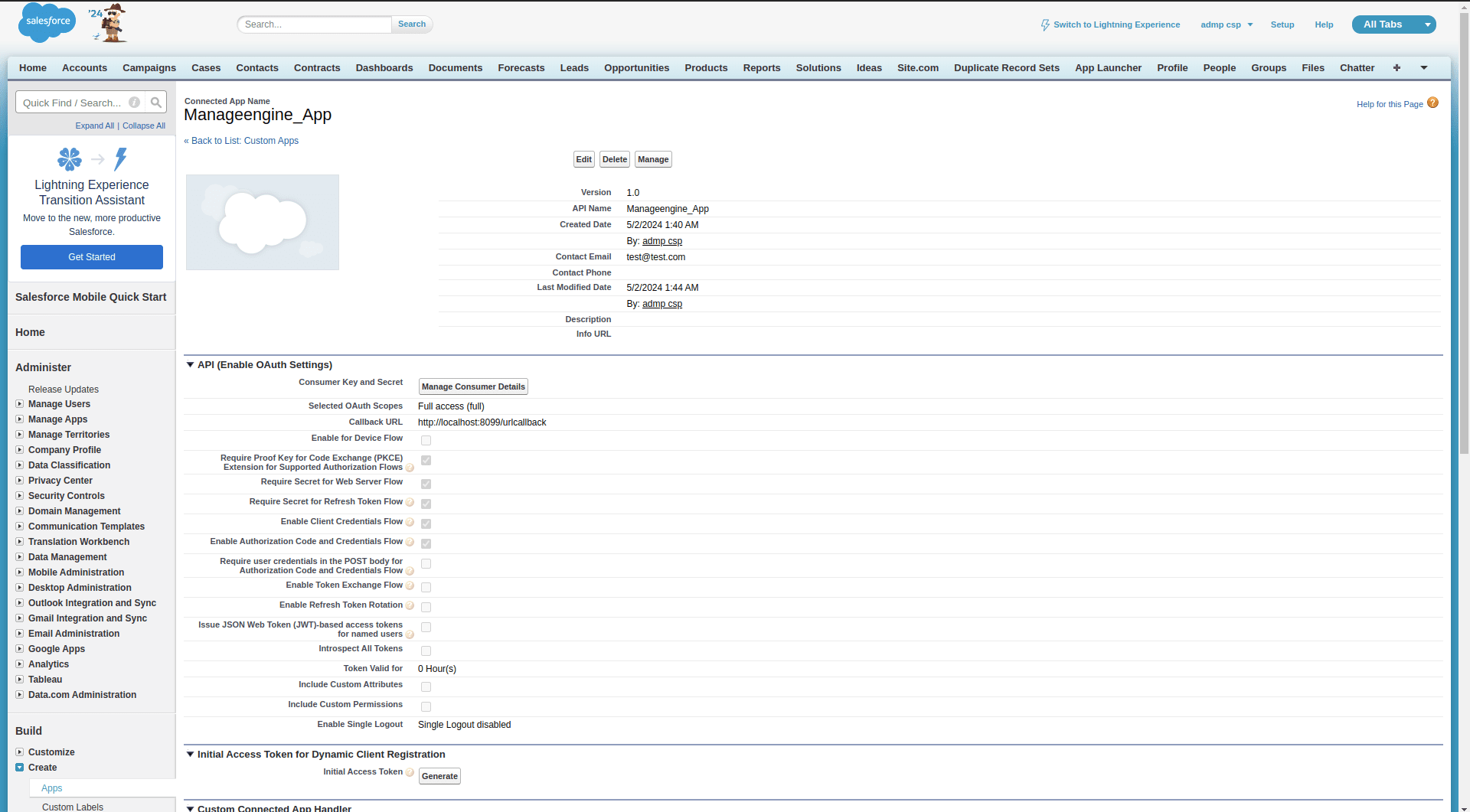Check the Introspect All Tokens checkbox
The width and height of the screenshot is (1470, 812).
click(426, 651)
